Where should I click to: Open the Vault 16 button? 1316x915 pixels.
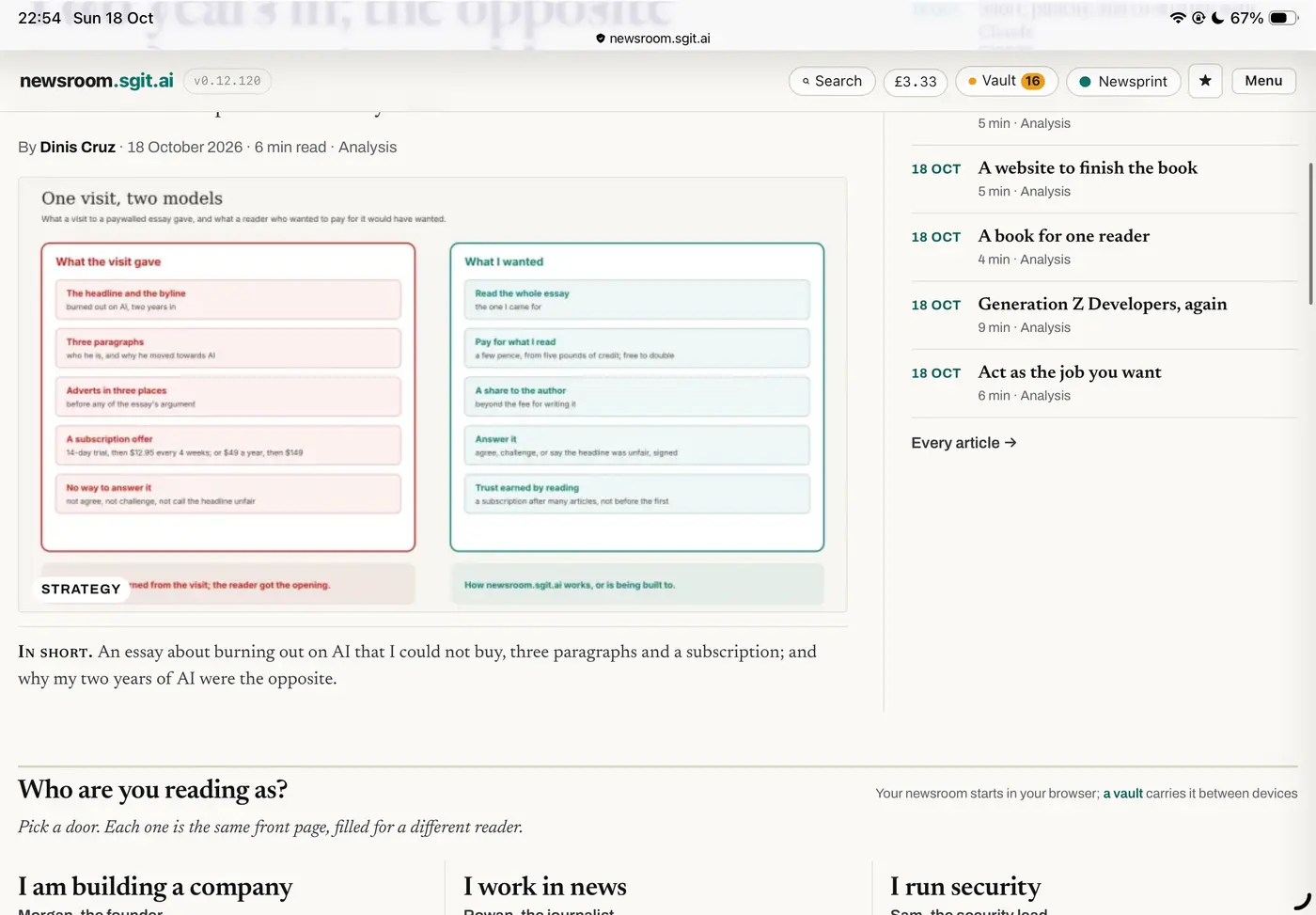(1007, 81)
